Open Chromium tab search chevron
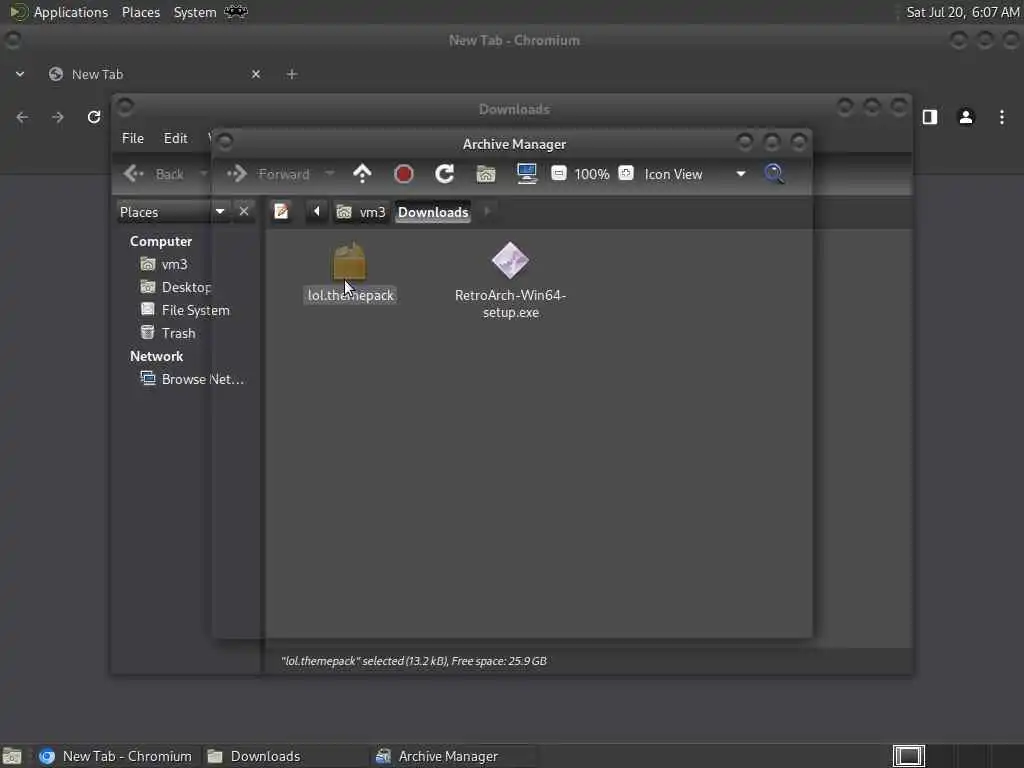The image size is (1024, 768). pyautogui.click(x=20, y=74)
